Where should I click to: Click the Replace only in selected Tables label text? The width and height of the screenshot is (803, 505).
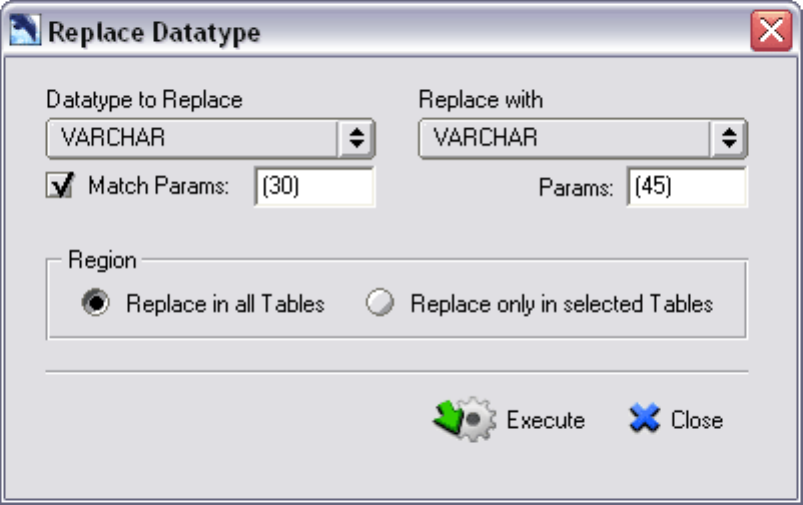click(562, 304)
